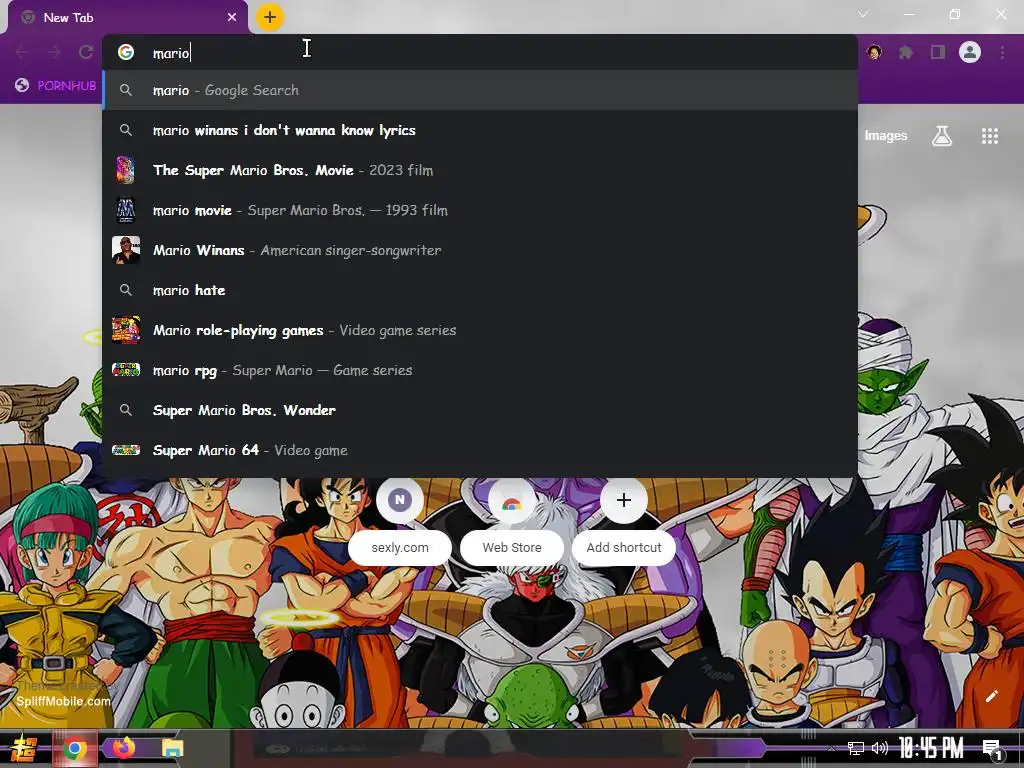
Task: Select The Super Mario Bros. Movie suggestion
Action: point(480,170)
